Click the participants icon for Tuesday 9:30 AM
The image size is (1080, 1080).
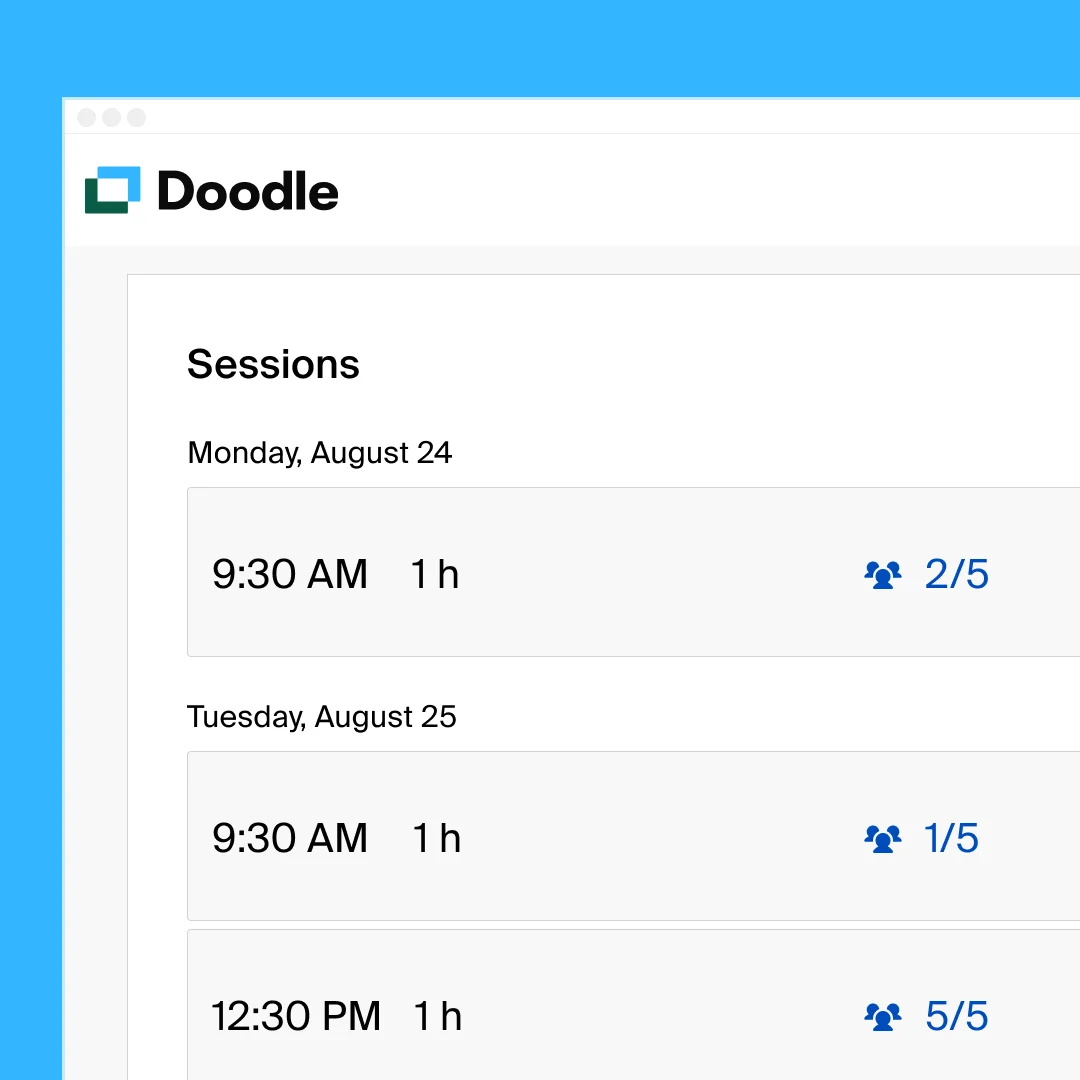point(882,839)
